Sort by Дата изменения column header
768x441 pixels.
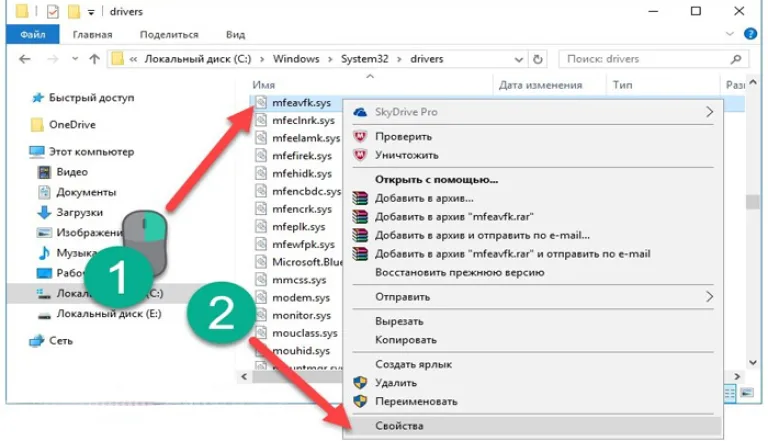click(x=540, y=85)
